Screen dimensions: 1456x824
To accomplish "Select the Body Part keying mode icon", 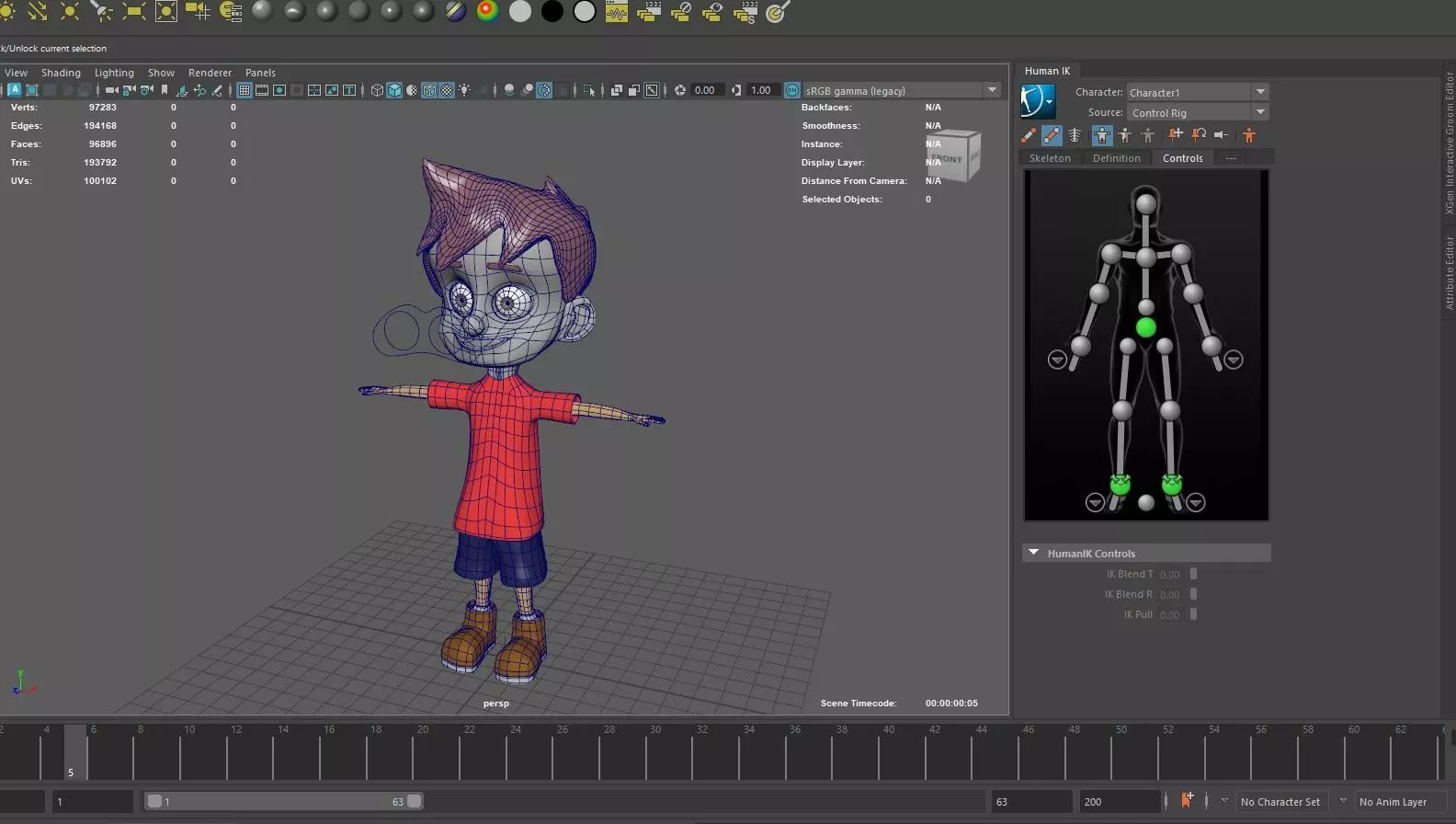I will pos(1125,135).
